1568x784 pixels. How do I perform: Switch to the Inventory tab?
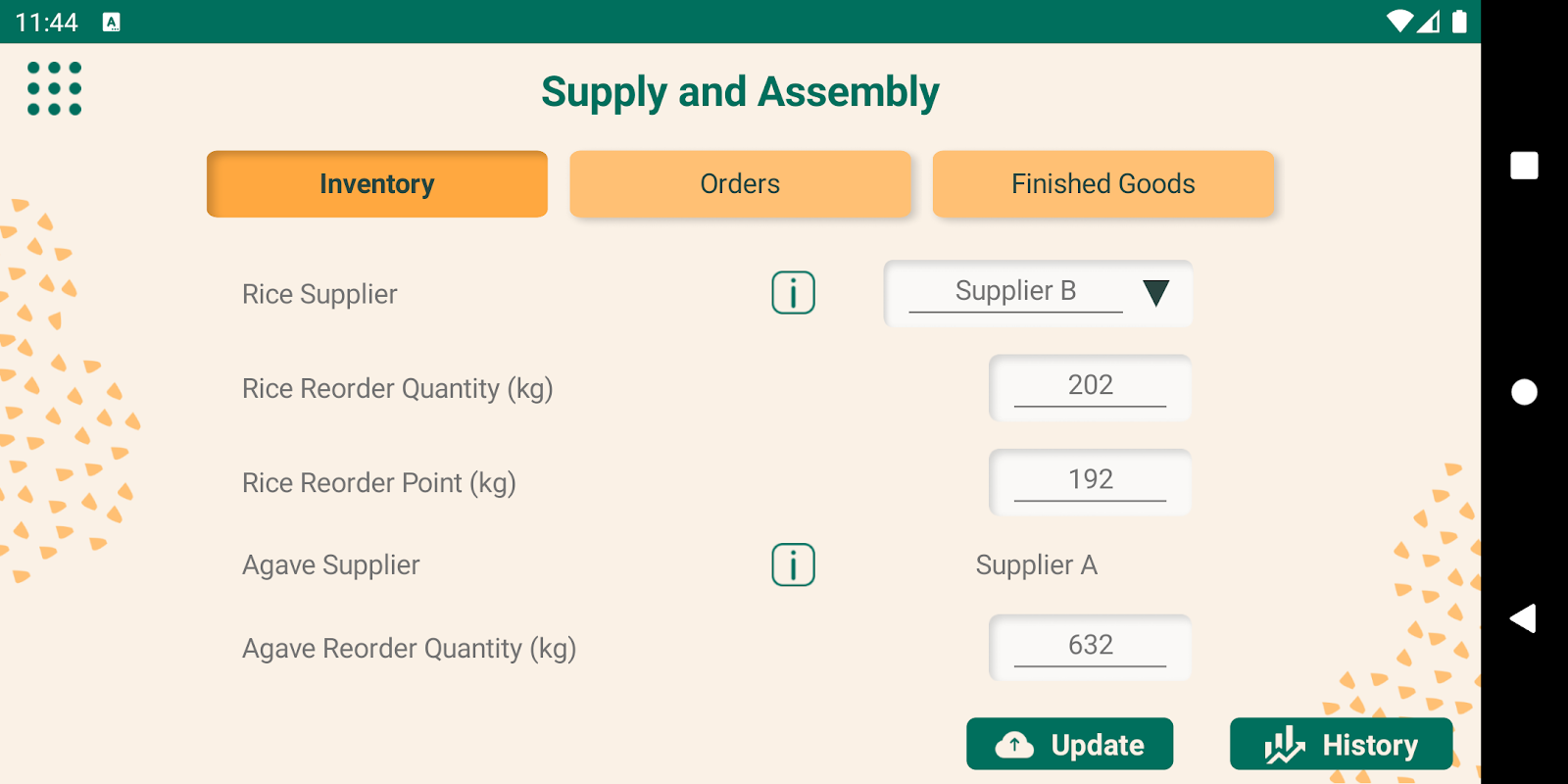(x=377, y=184)
